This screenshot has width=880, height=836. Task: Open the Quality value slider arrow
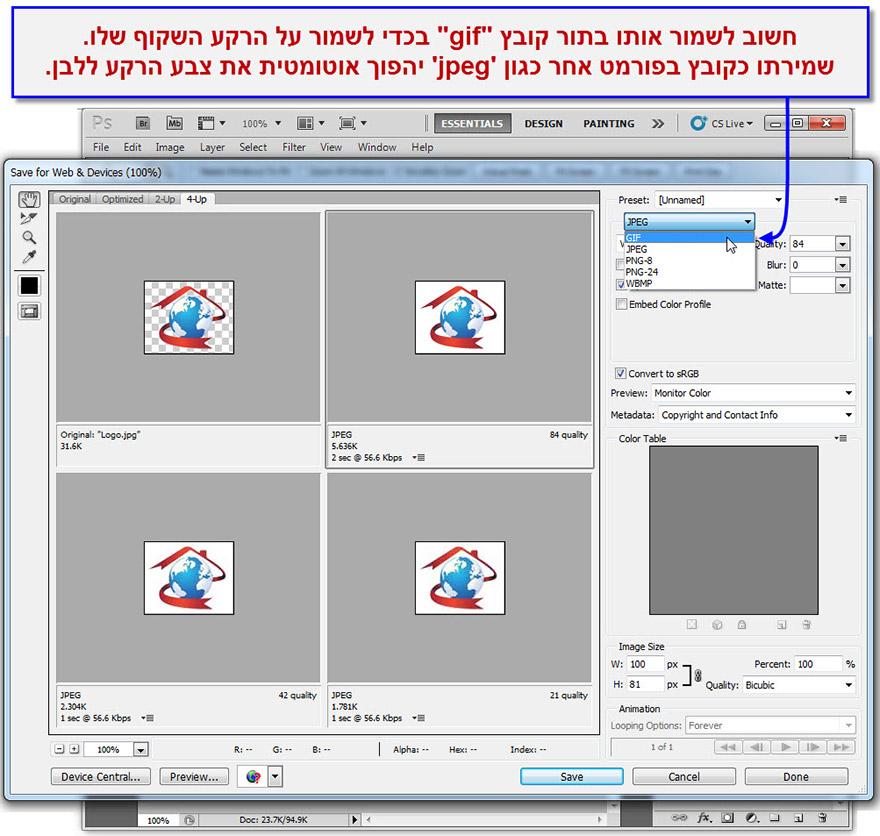[x=842, y=244]
